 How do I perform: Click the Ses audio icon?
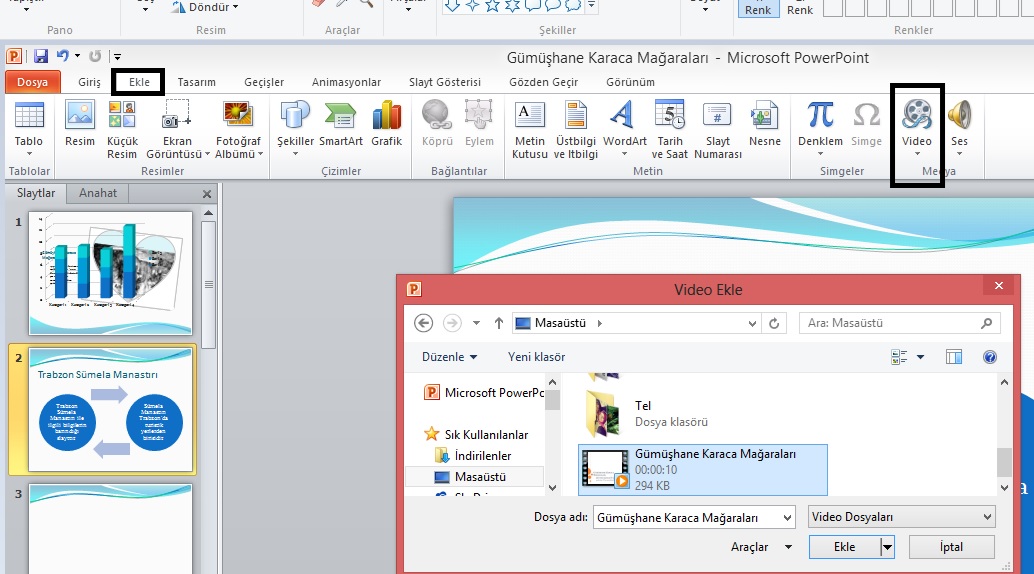pyautogui.click(x=959, y=115)
